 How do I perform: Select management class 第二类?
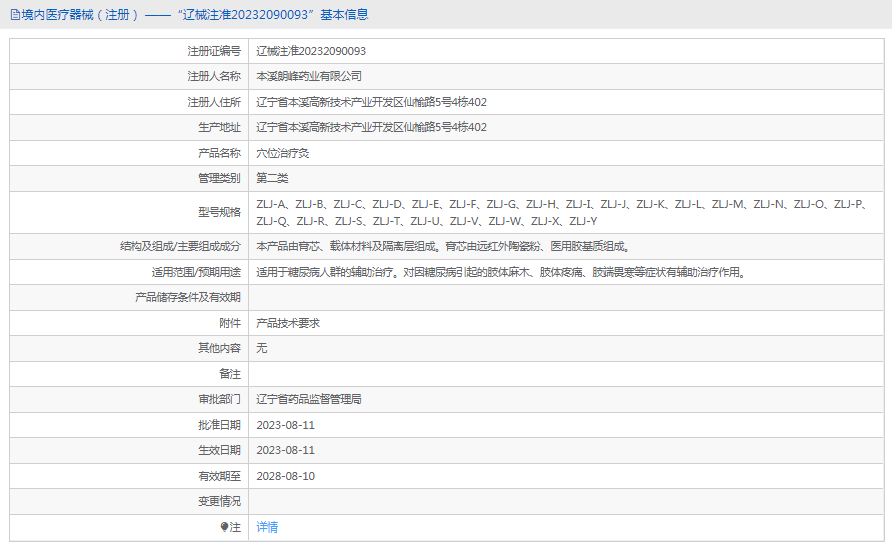272,178
